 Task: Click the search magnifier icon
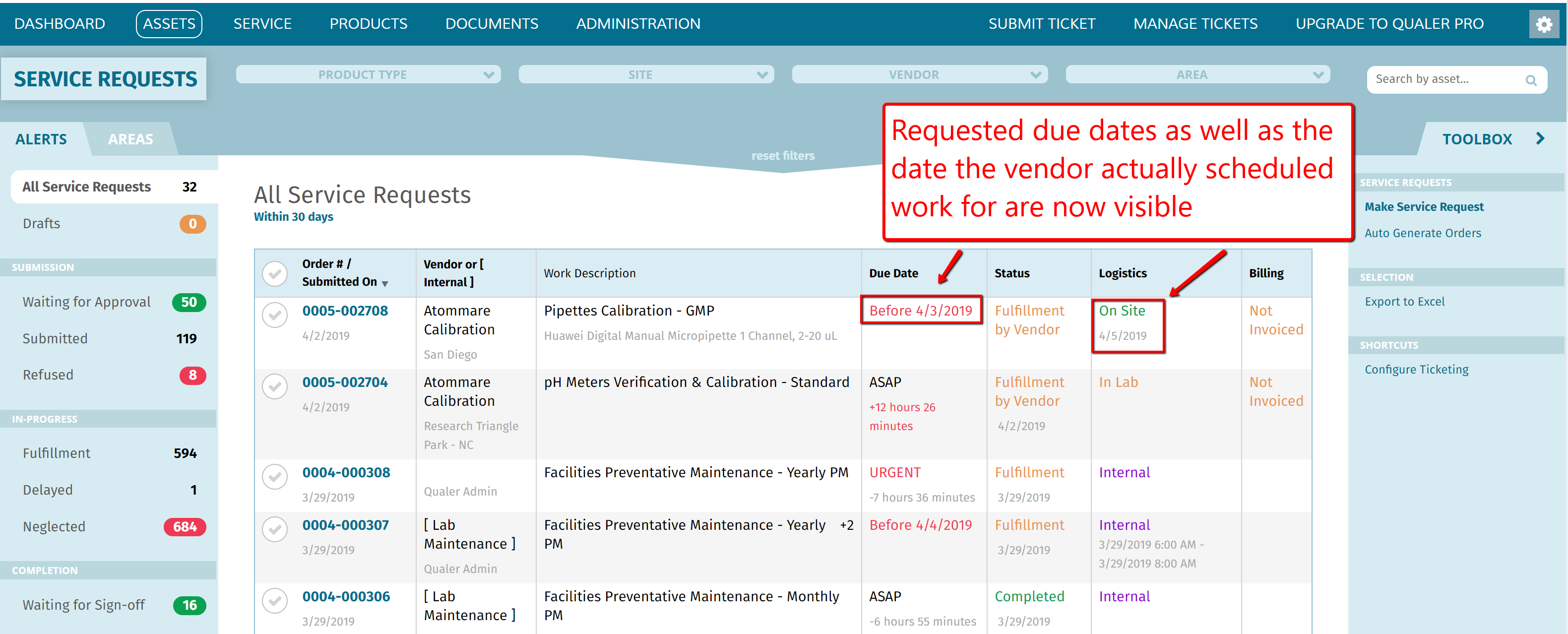coord(1530,80)
